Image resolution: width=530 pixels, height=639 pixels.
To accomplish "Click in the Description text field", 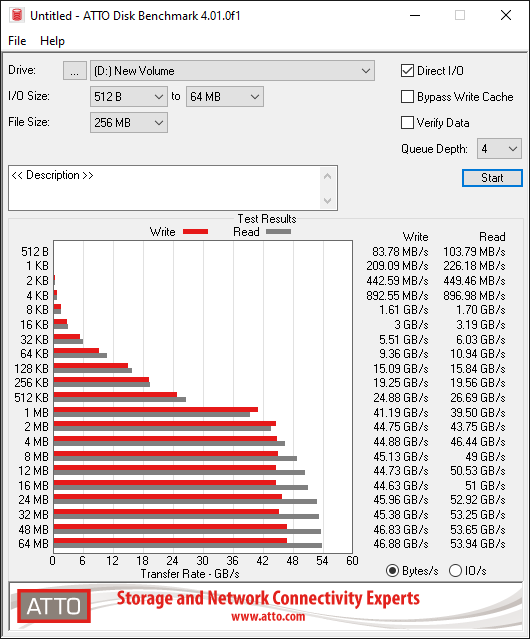I will (165, 188).
